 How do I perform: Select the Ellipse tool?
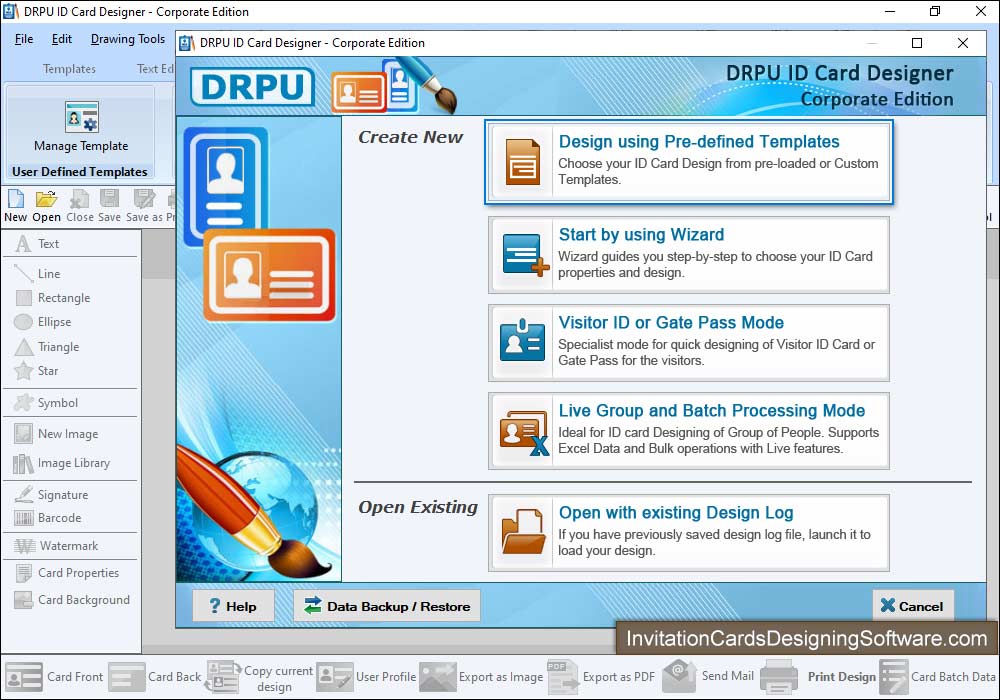tap(43, 322)
